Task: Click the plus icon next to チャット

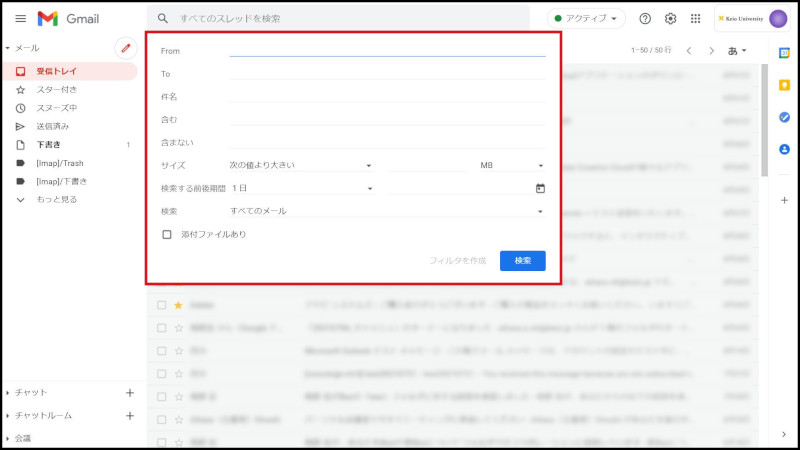Action: pos(129,393)
